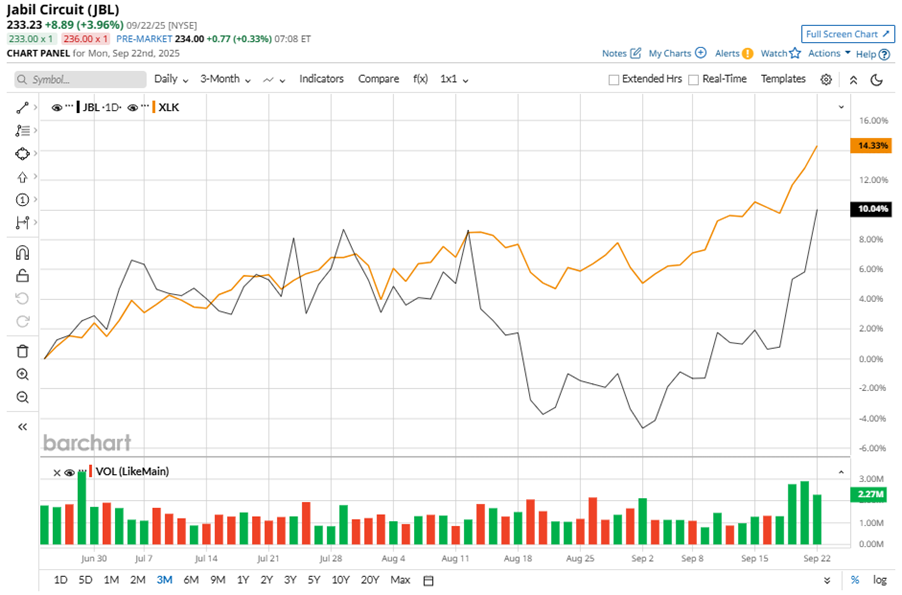Open the f(x) expressions menu
This screenshot has width=902, height=595.
point(420,79)
